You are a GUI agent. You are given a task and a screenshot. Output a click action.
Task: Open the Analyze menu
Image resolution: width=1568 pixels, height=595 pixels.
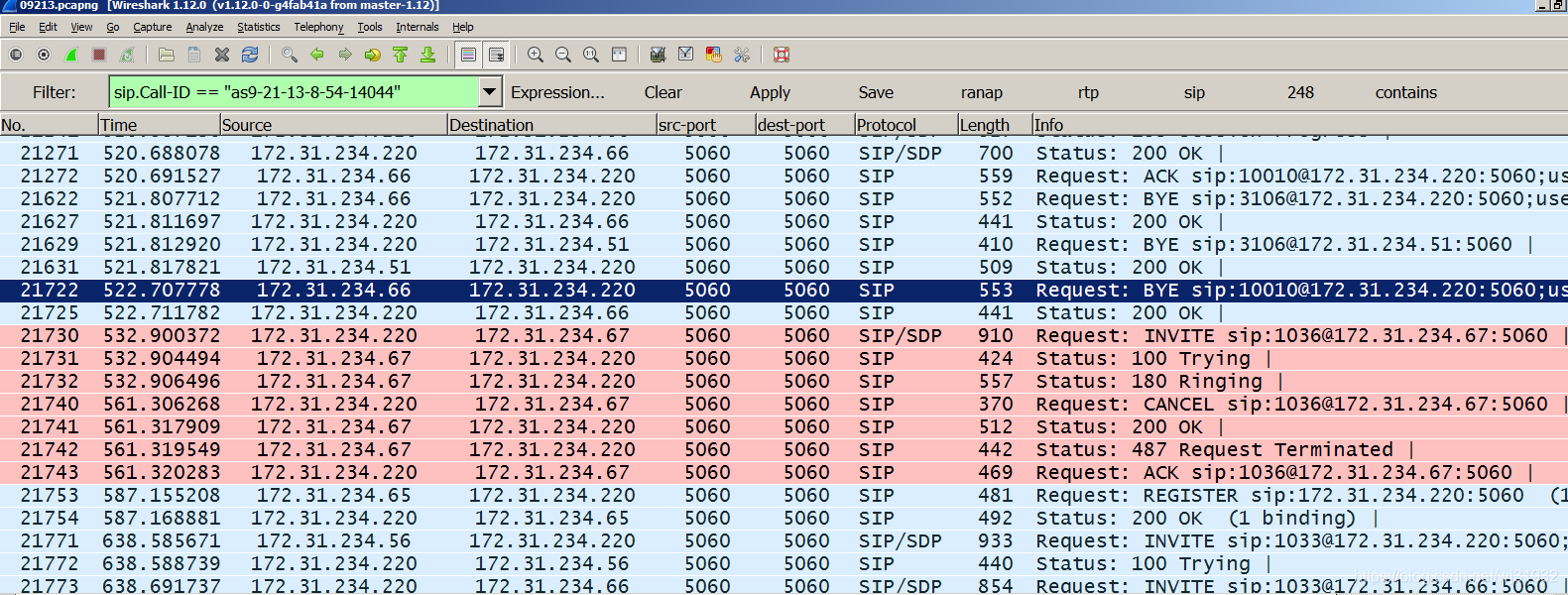pyautogui.click(x=204, y=27)
